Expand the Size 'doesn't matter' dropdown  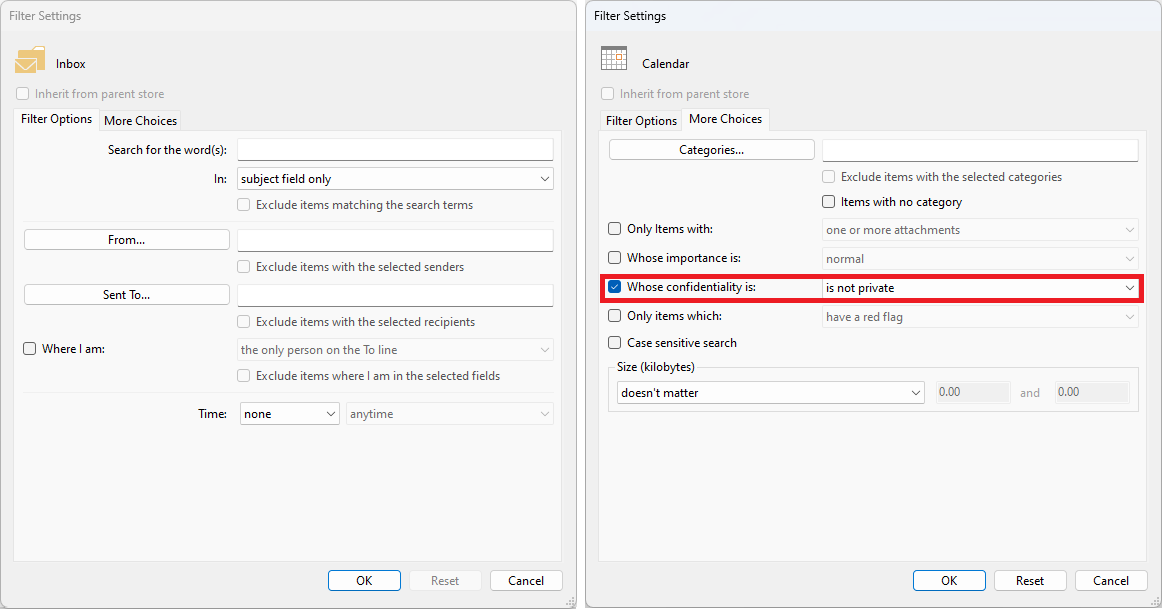tap(769, 393)
